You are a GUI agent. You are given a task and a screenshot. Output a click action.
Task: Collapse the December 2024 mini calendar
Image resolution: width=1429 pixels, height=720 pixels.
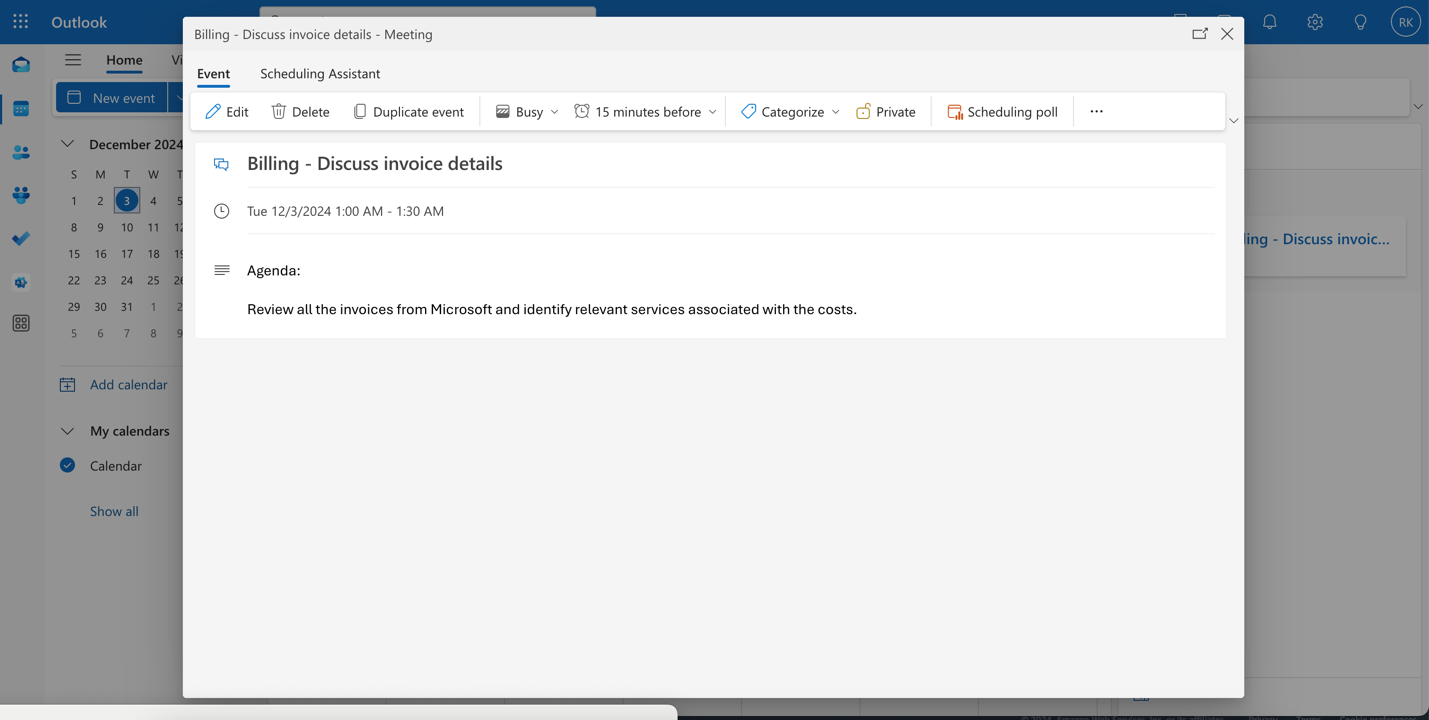click(67, 144)
